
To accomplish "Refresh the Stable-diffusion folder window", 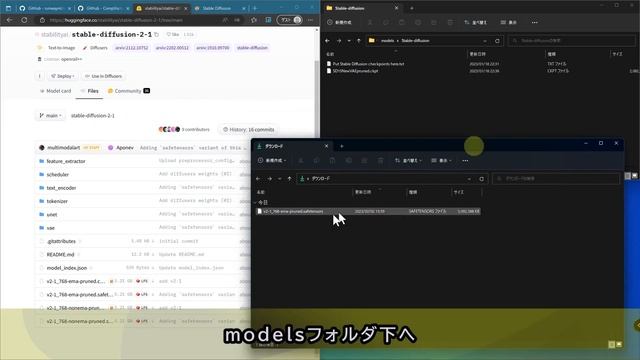I will pos(497,40).
